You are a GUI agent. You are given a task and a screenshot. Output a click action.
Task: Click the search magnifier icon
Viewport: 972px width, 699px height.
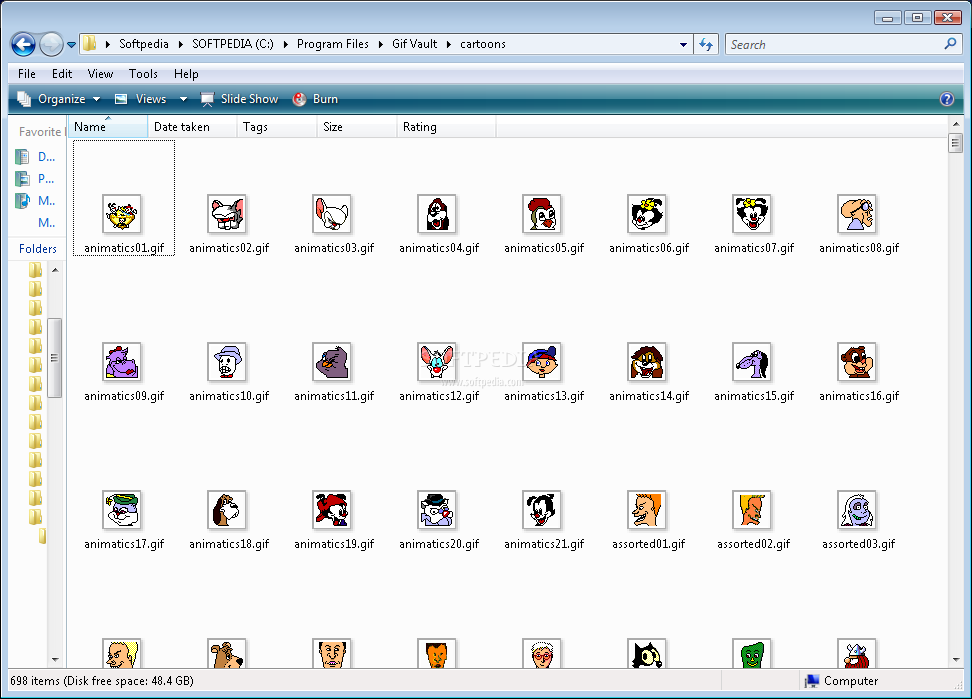(x=950, y=44)
